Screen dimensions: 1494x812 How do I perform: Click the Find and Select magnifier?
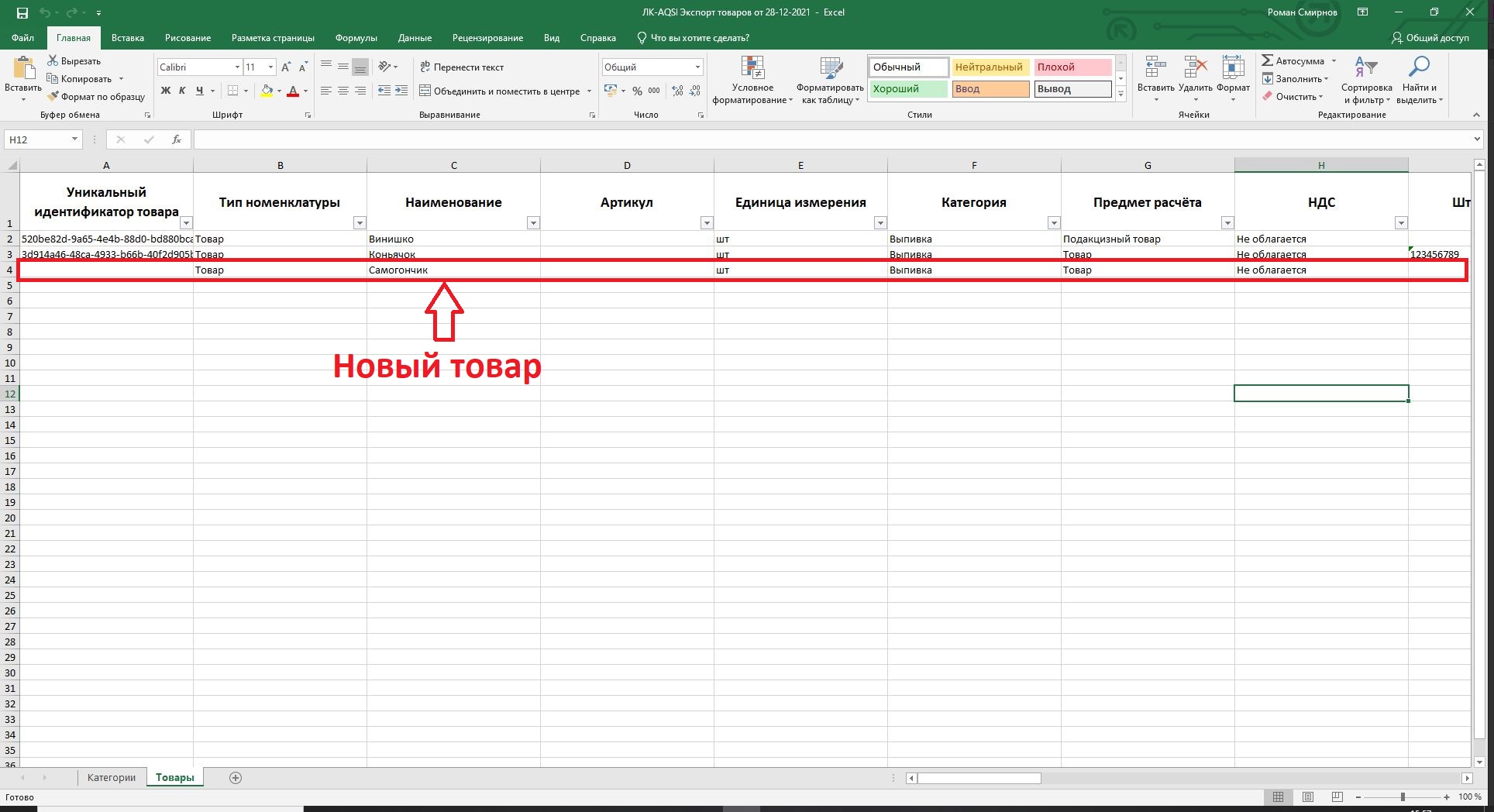pyautogui.click(x=1419, y=68)
